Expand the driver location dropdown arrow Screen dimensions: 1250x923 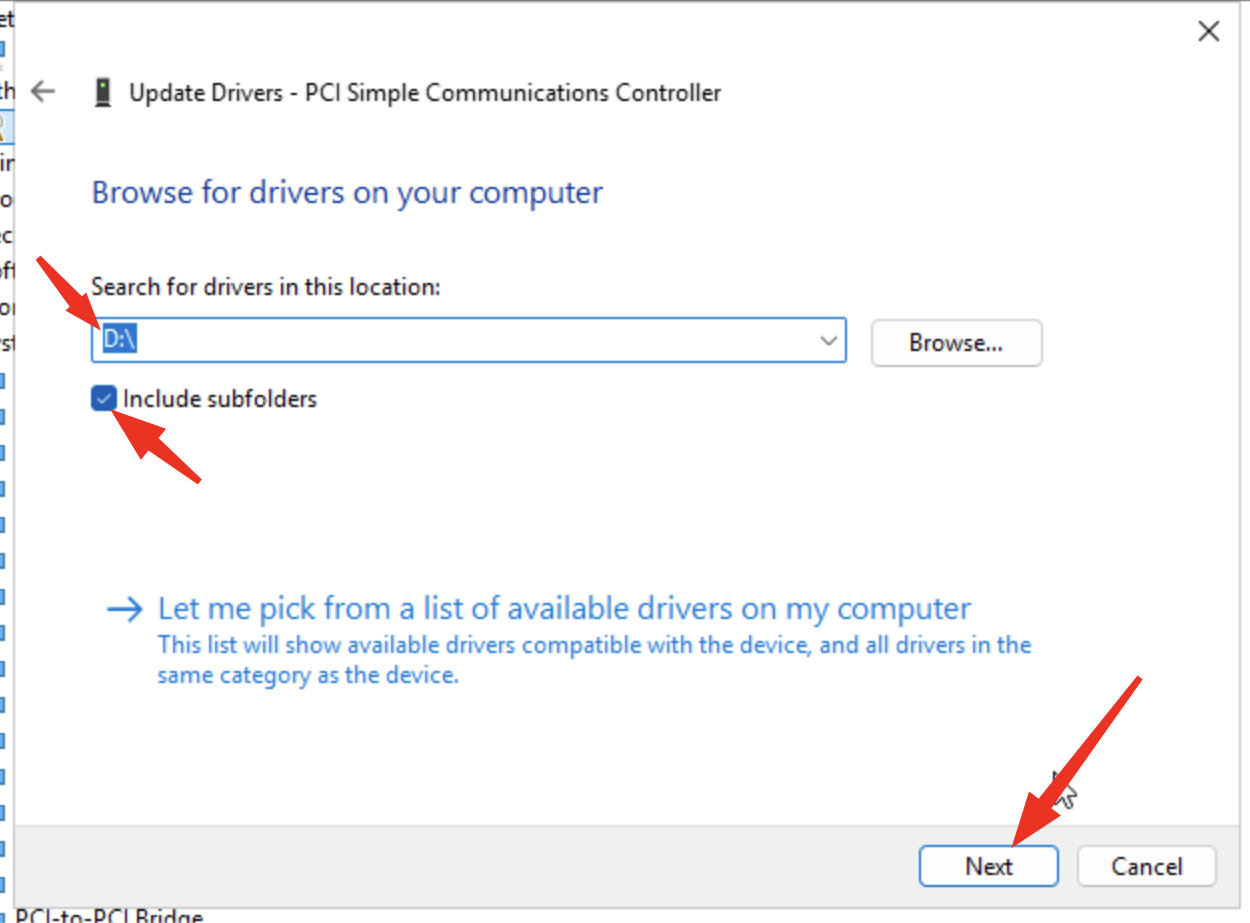pyautogui.click(x=828, y=342)
